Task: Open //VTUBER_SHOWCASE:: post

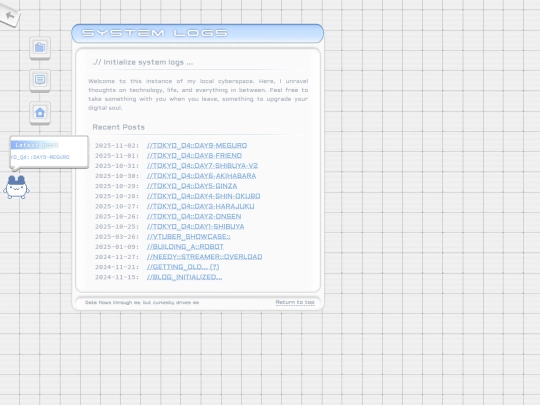Action: (189, 237)
